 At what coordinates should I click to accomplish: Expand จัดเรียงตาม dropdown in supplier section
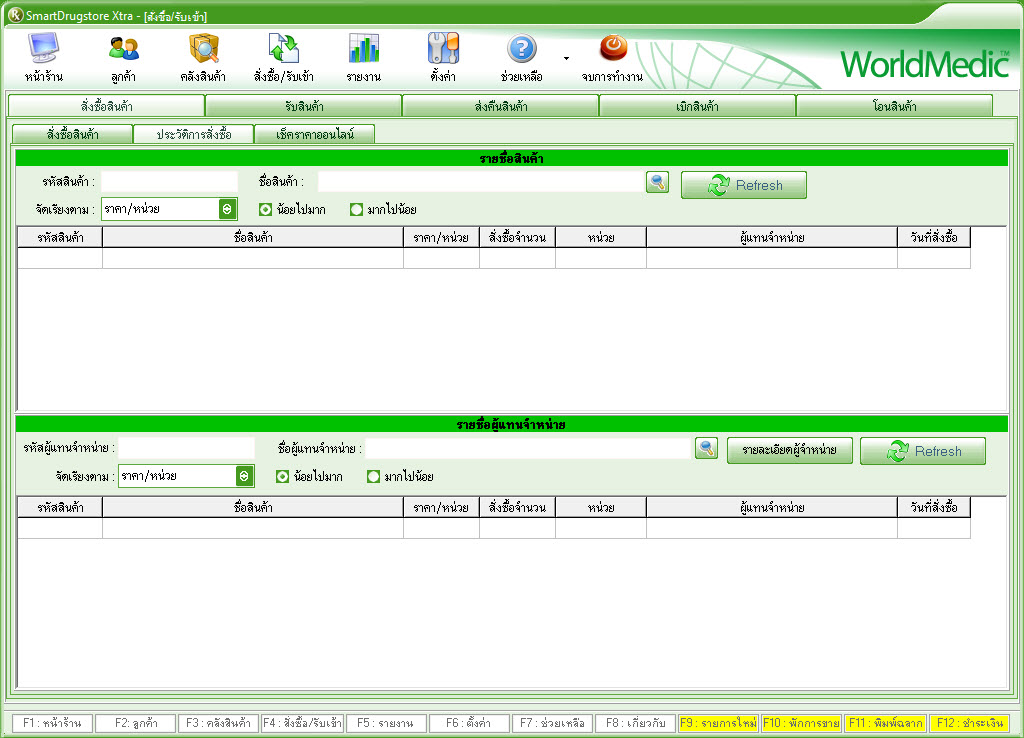[243, 476]
